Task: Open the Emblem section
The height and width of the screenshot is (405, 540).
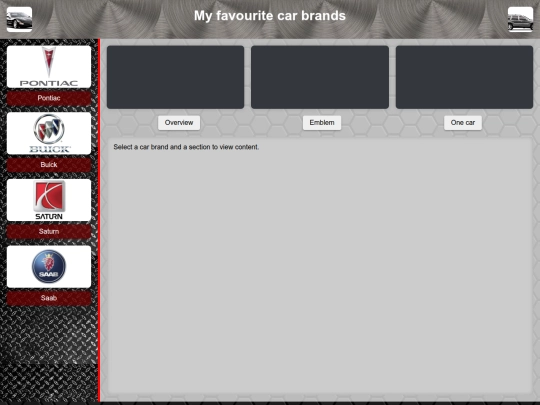Action: click(x=322, y=123)
